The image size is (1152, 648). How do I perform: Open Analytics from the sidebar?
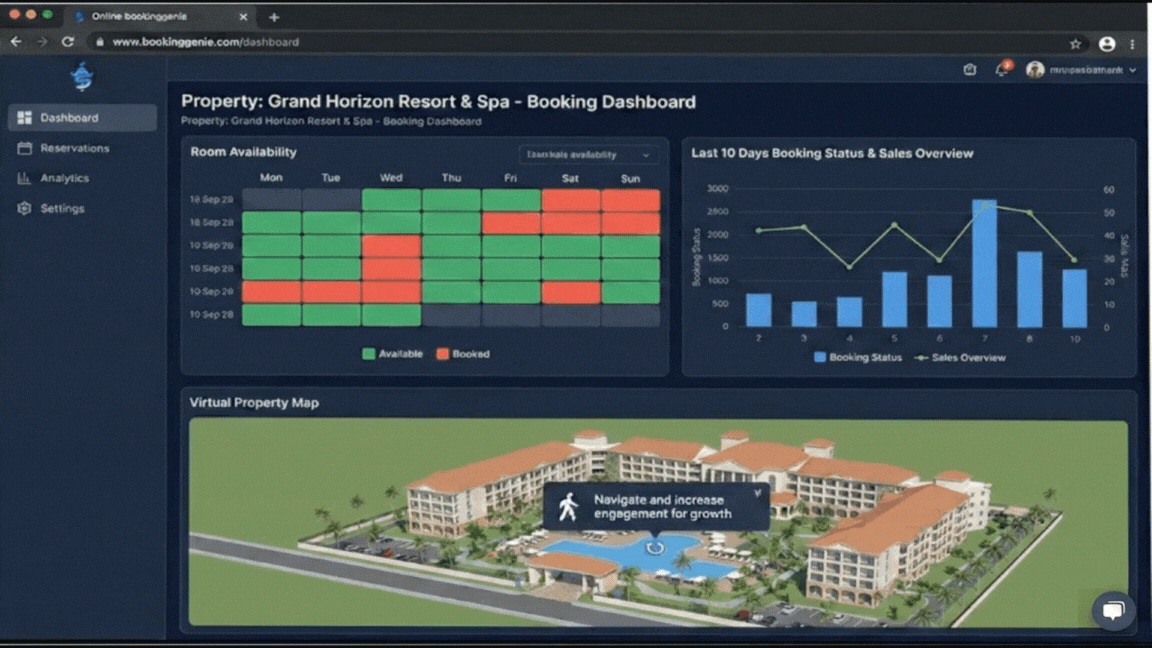pyautogui.click(x=64, y=178)
